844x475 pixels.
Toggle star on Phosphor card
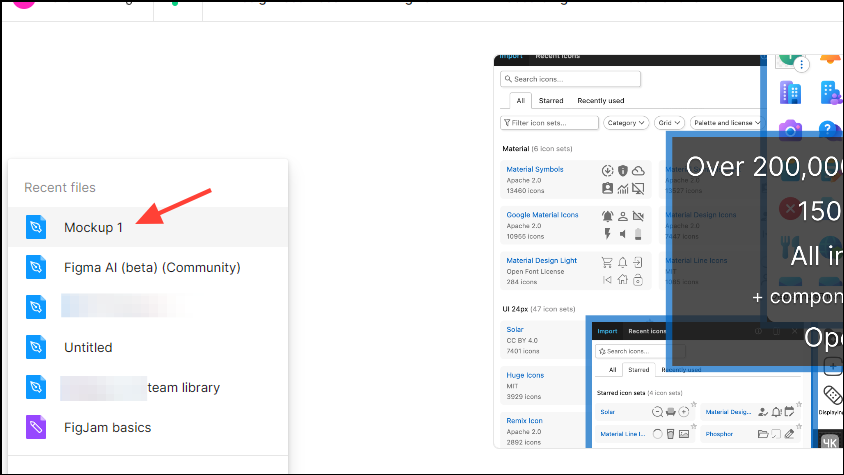tap(799, 427)
